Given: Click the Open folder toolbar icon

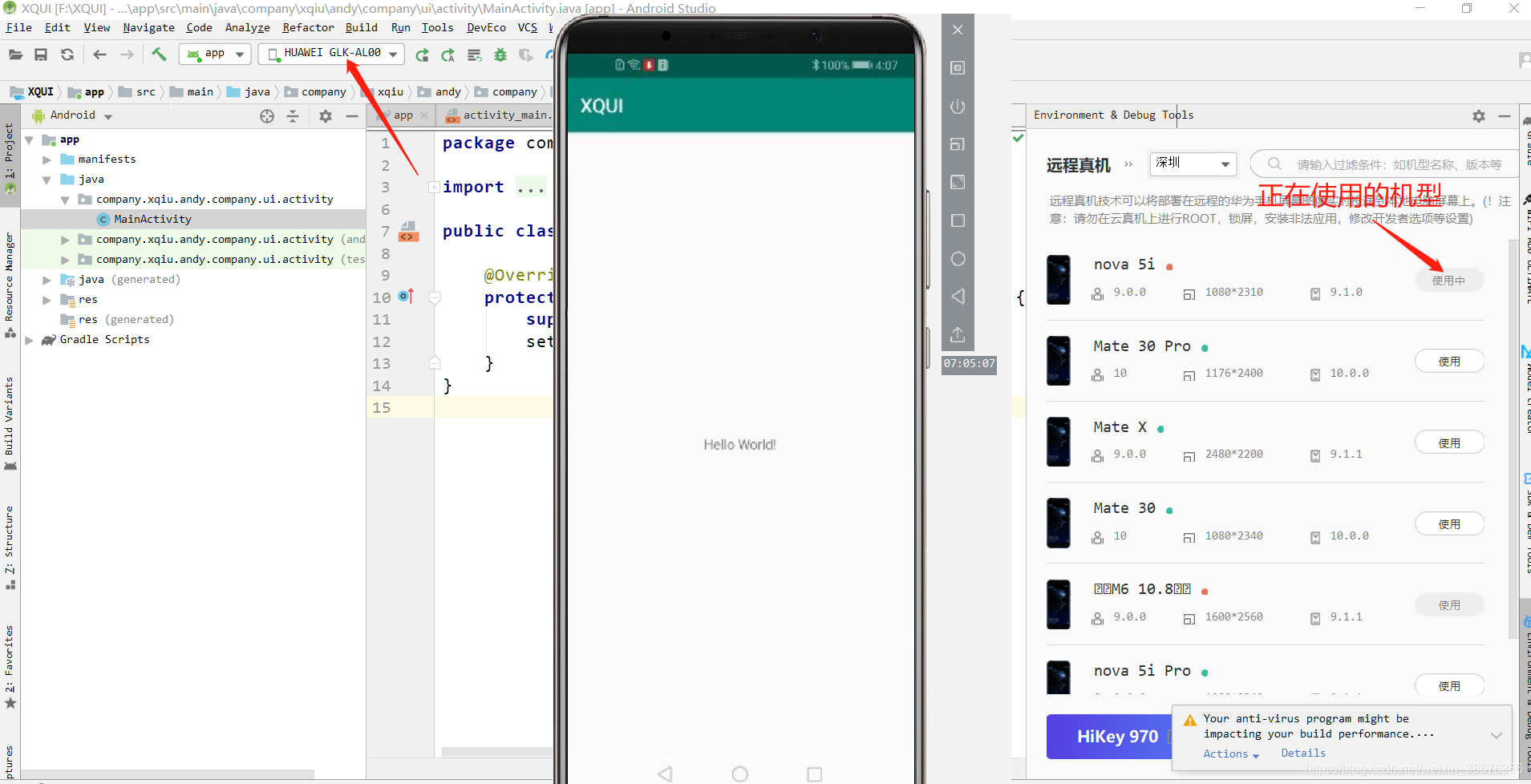Looking at the screenshot, I should [x=15, y=55].
